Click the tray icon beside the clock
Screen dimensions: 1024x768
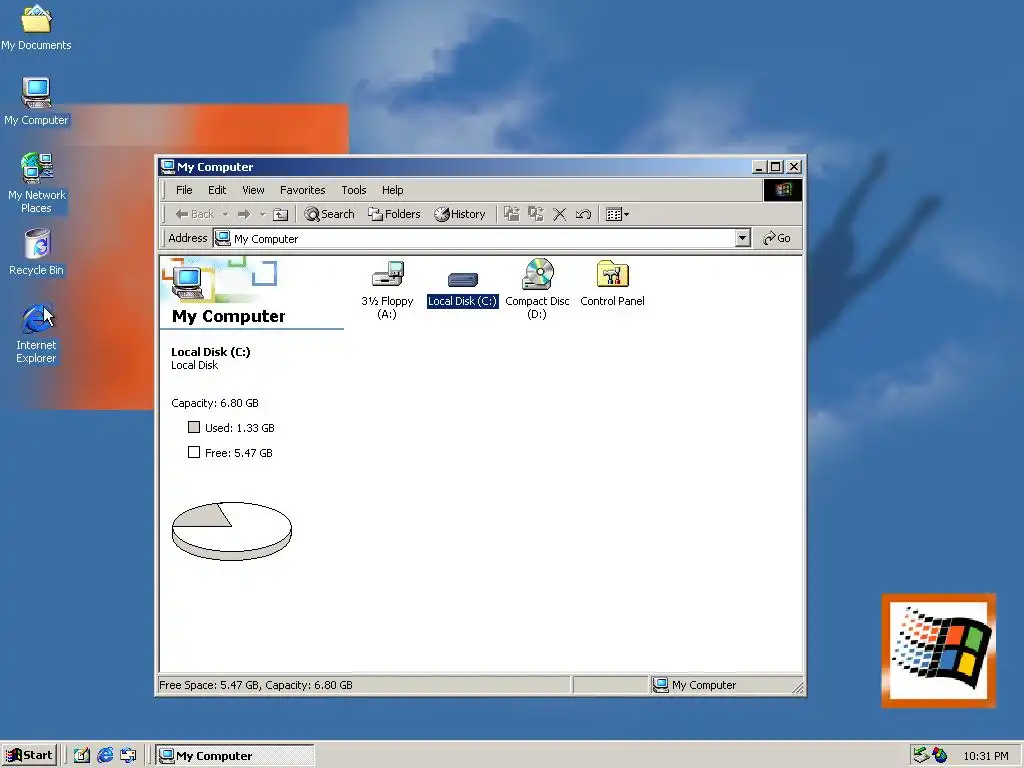[940, 756]
